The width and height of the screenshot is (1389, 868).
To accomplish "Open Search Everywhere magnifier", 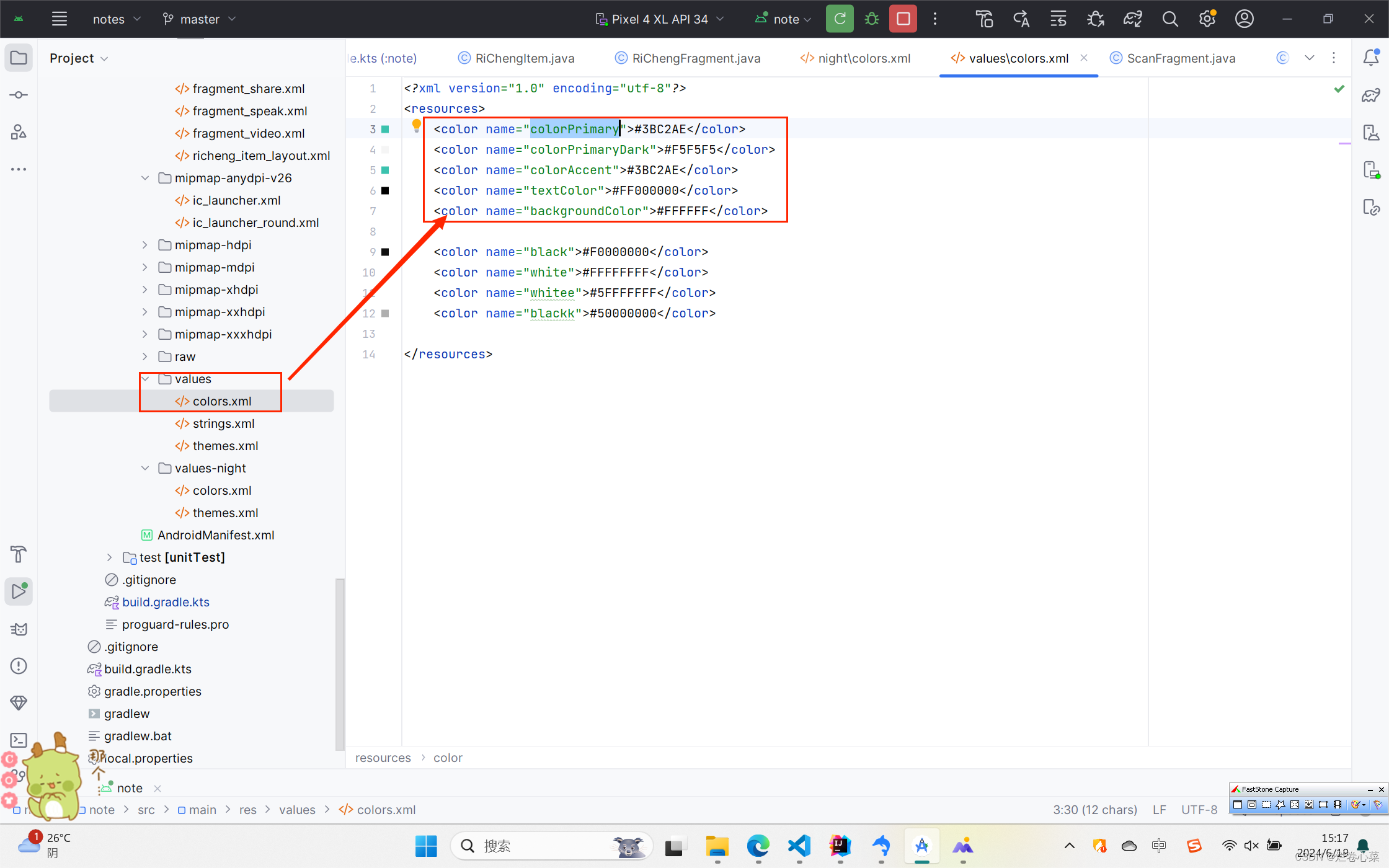I will (x=1169, y=19).
